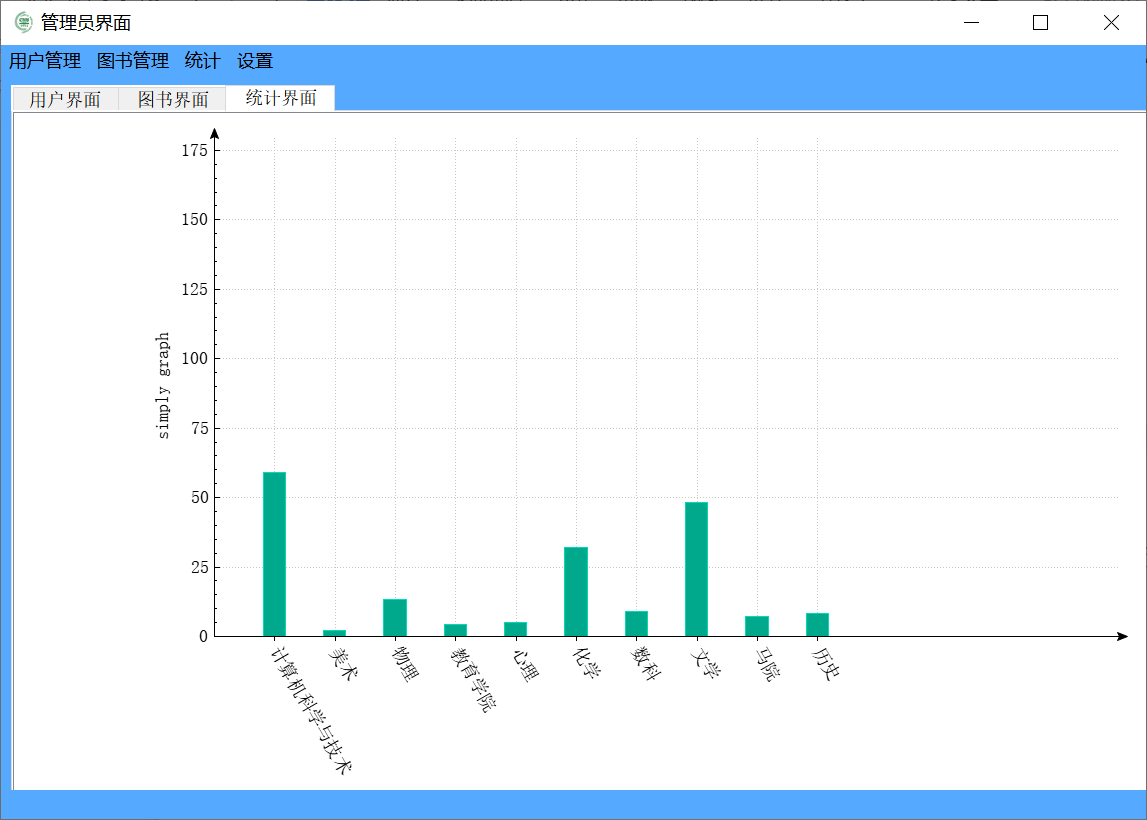Click the 数科 axis label
The image size is (1147, 820).
pos(646,663)
